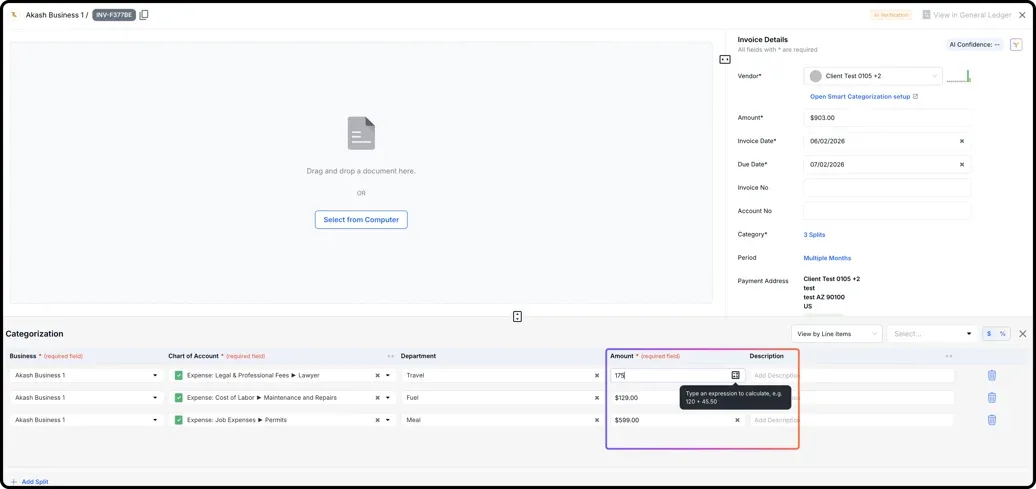Screen dimensions: 1036x489
Task: Clear the Meal department value
Action: [x=596, y=420]
